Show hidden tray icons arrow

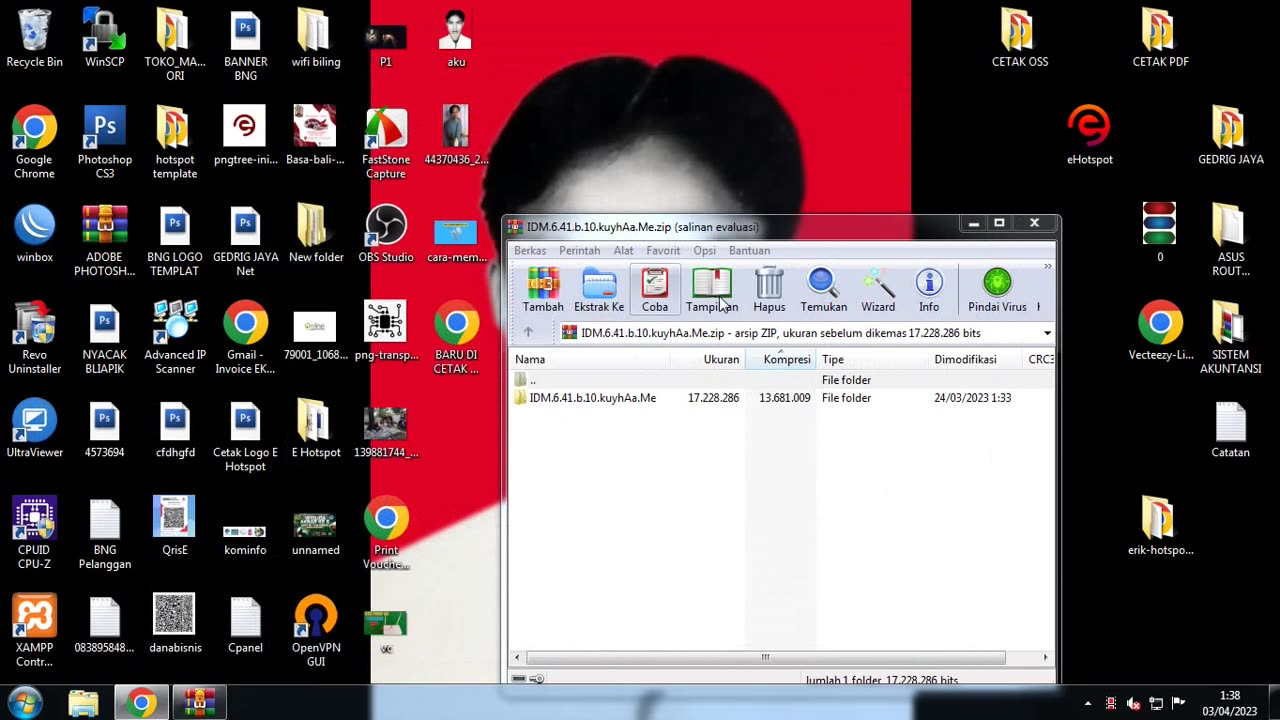pos(1088,704)
